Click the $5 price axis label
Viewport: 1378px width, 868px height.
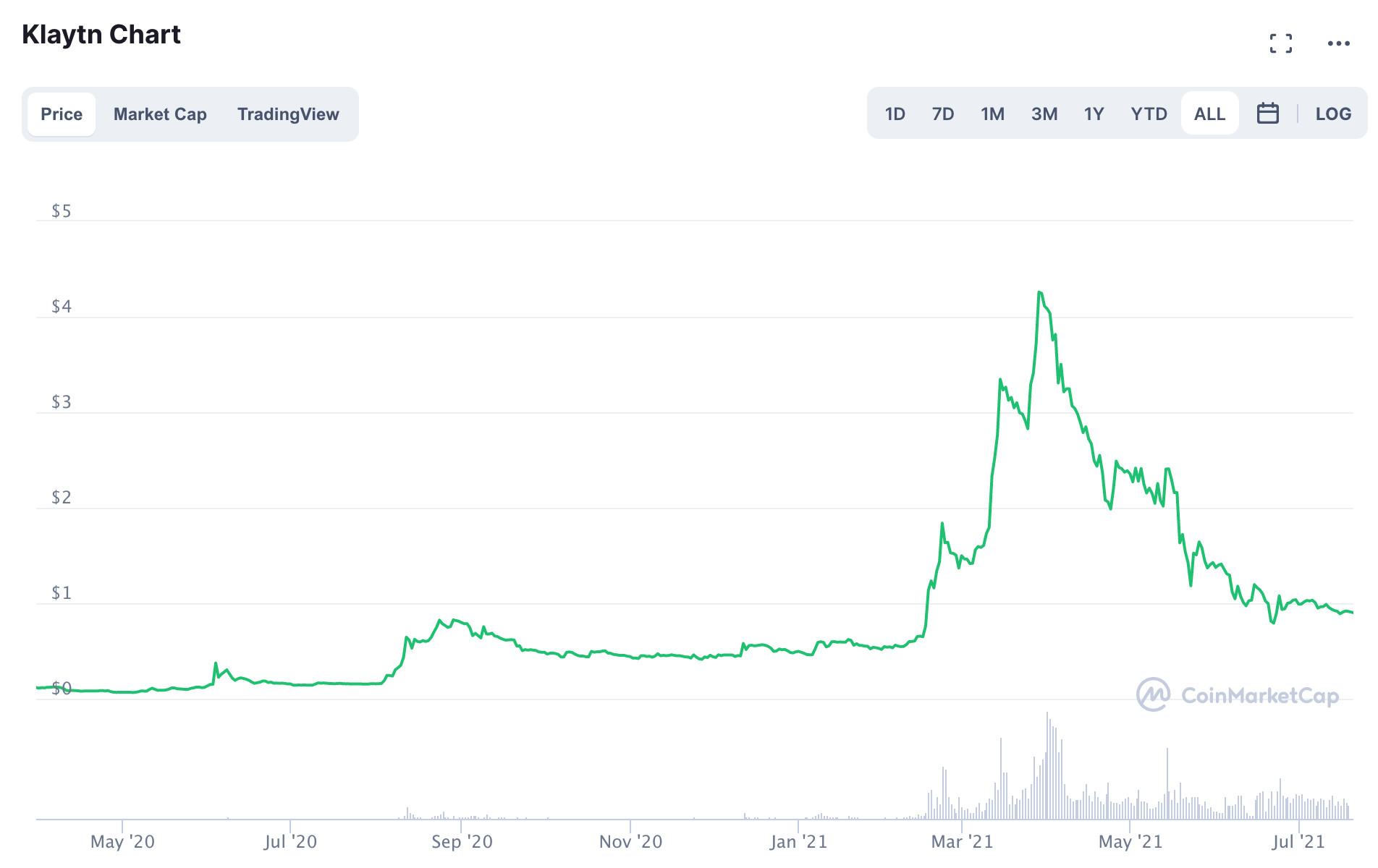pyautogui.click(x=62, y=210)
